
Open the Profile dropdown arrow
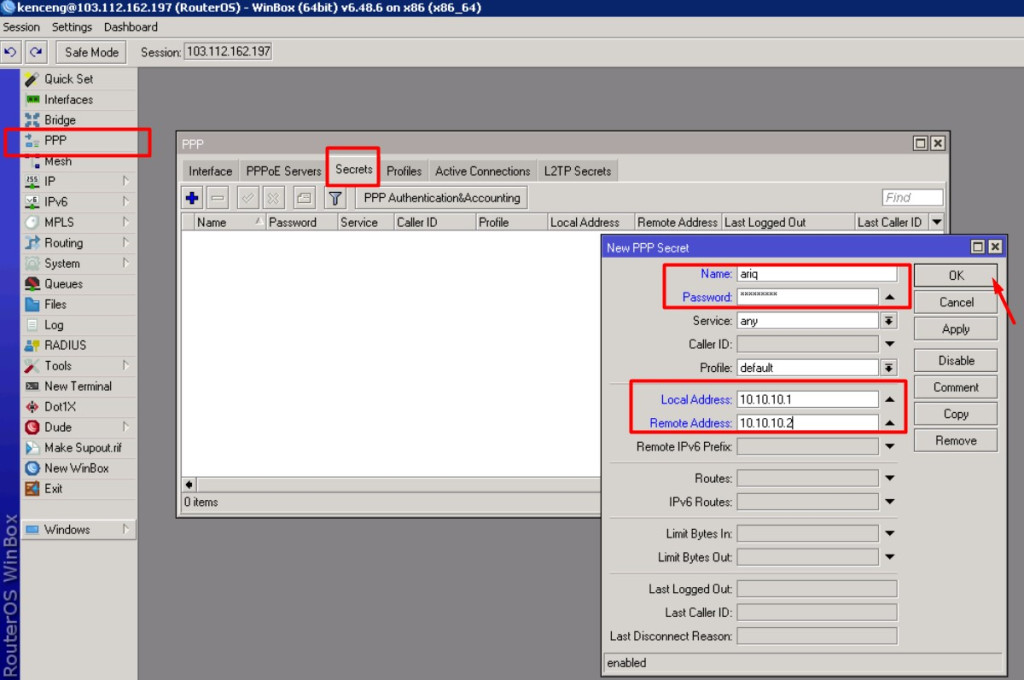pyautogui.click(x=889, y=368)
